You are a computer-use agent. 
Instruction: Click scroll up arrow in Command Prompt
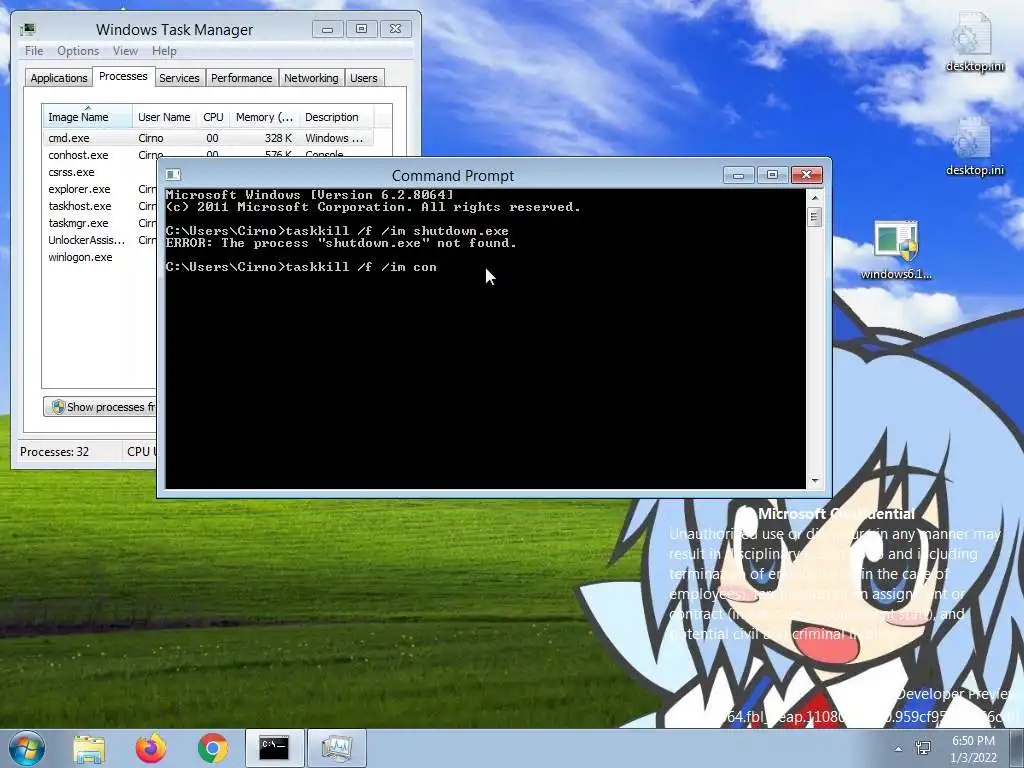click(x=814, y=197)
